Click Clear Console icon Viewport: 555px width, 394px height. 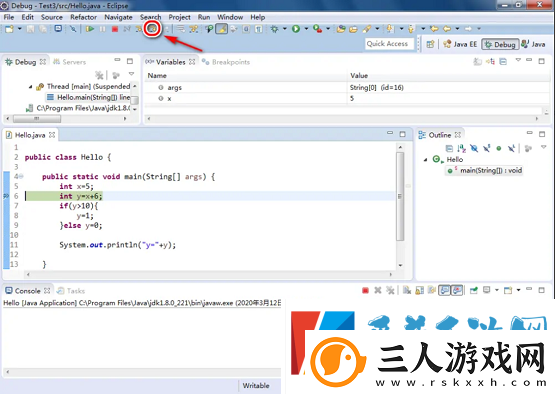(x=407, y=291)
